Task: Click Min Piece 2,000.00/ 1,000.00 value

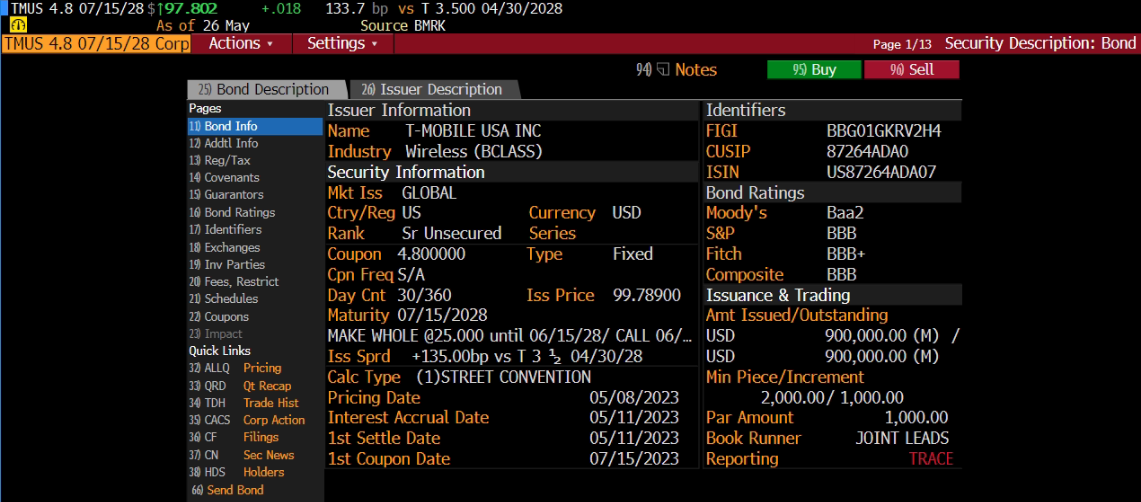Action: 832,397
